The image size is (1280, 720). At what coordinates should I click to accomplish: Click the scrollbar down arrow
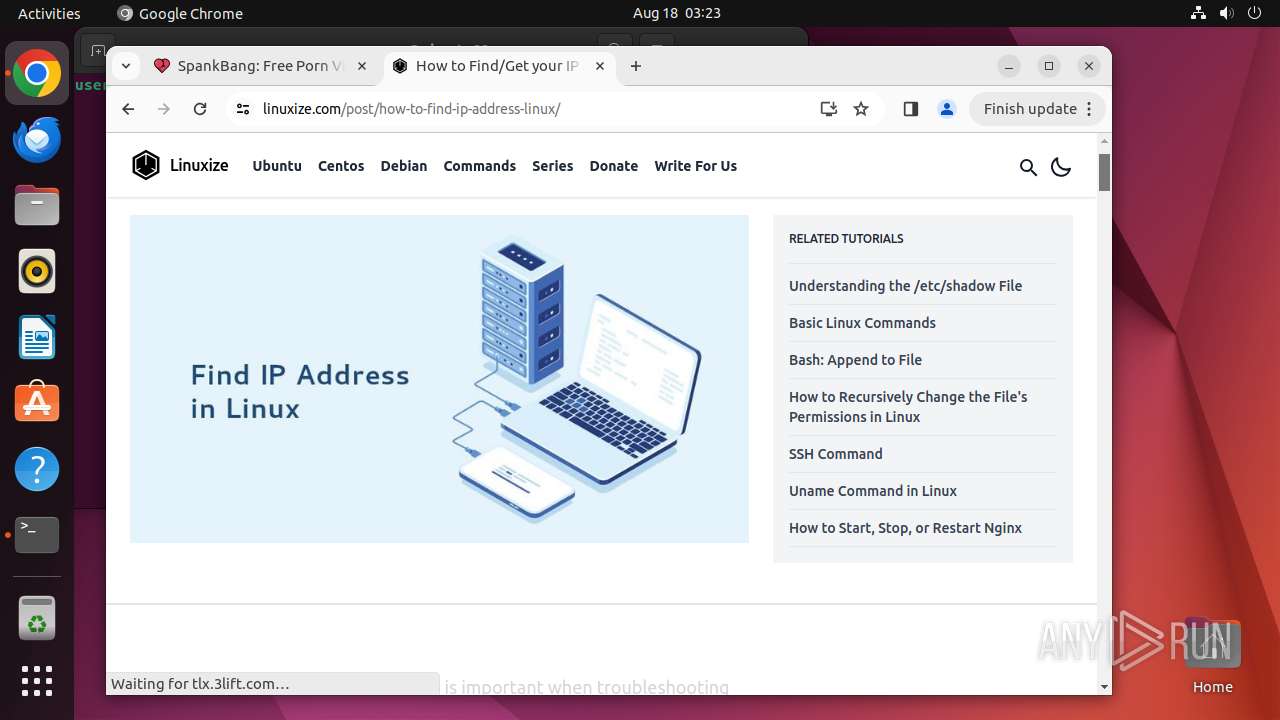tap(1104, 687)
